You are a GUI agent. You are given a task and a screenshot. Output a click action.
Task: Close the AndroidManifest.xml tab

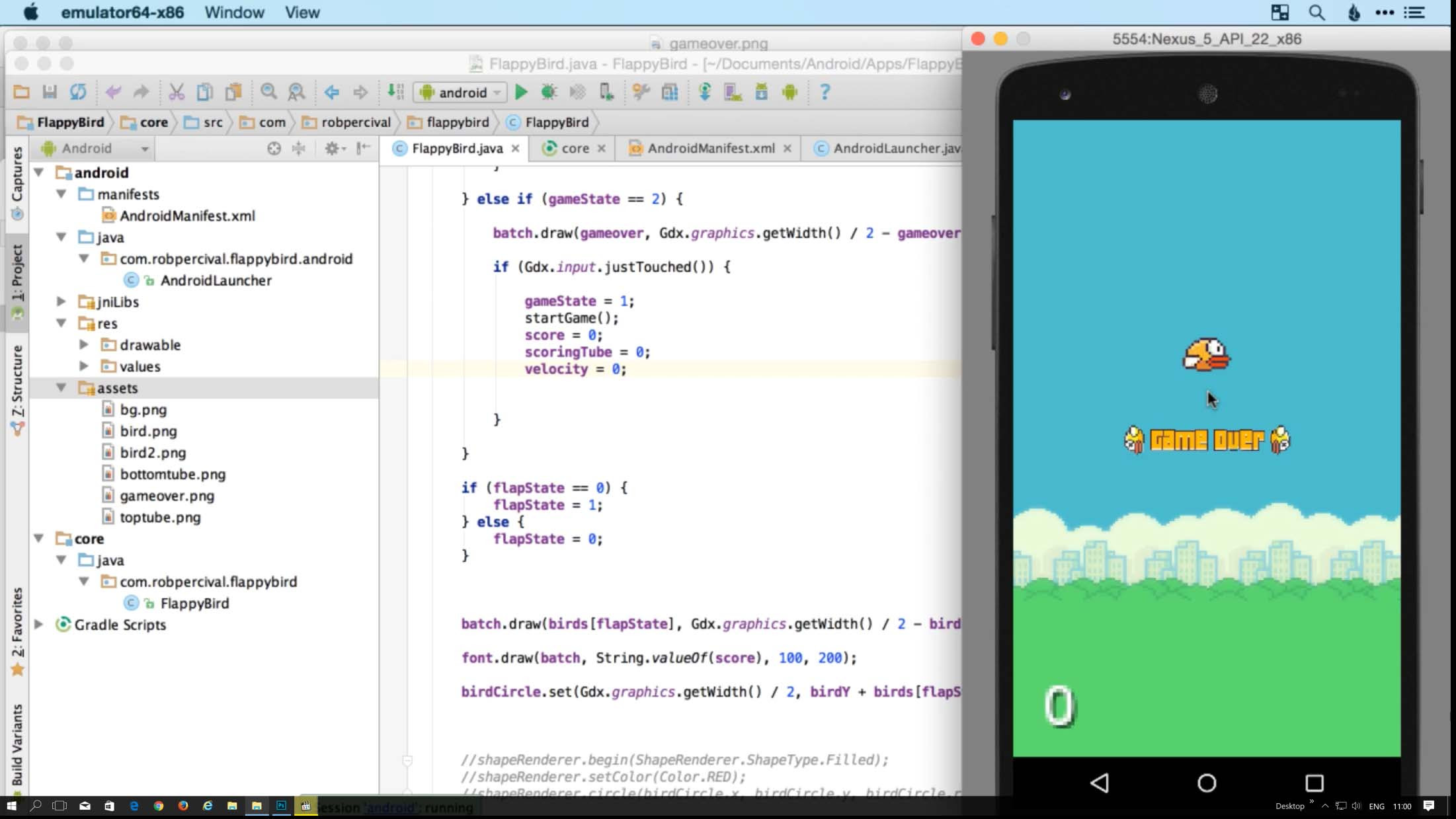[x=787, y=148]
